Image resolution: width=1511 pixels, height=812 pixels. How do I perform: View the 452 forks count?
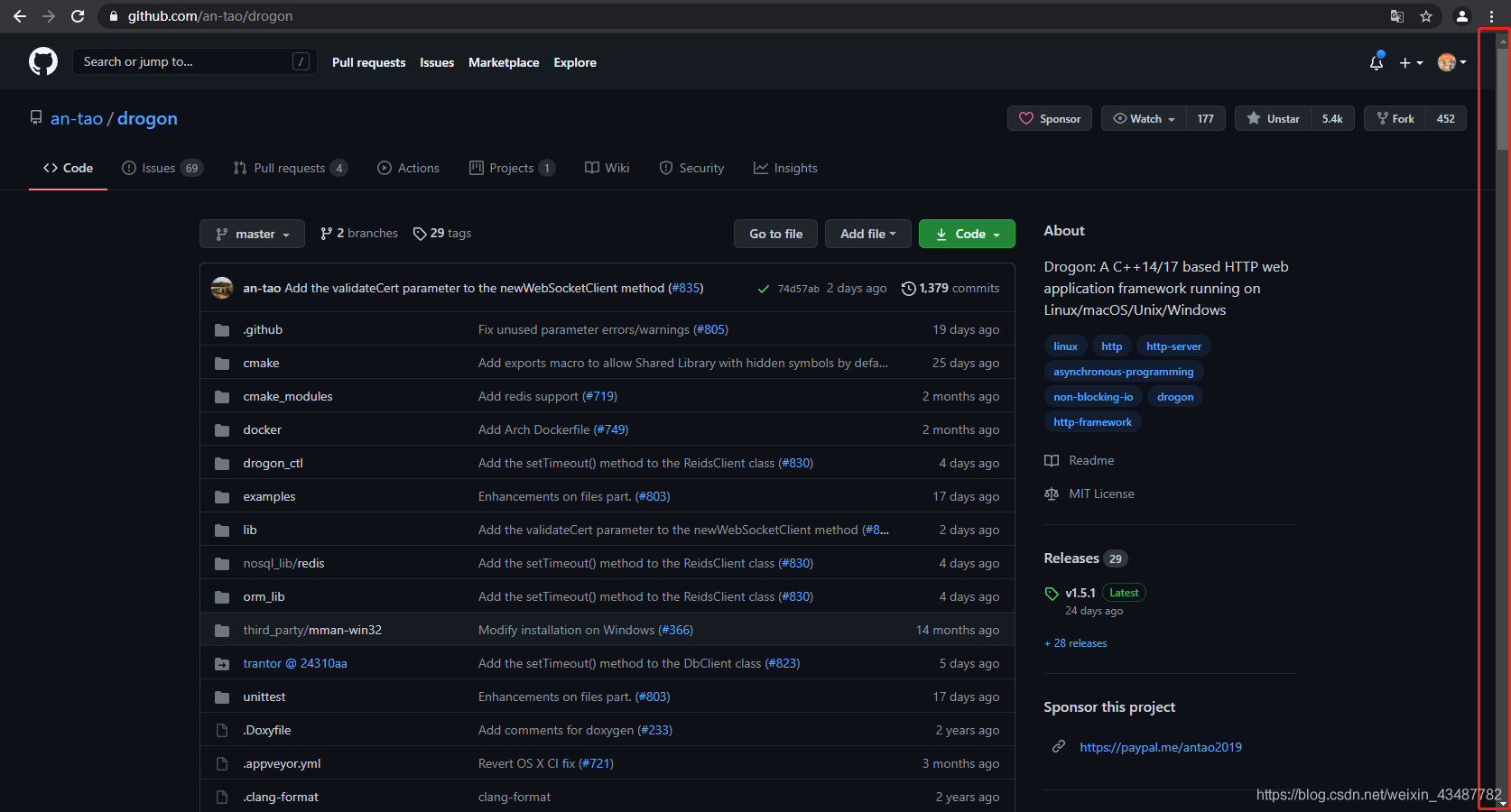tap(1446, 118)
